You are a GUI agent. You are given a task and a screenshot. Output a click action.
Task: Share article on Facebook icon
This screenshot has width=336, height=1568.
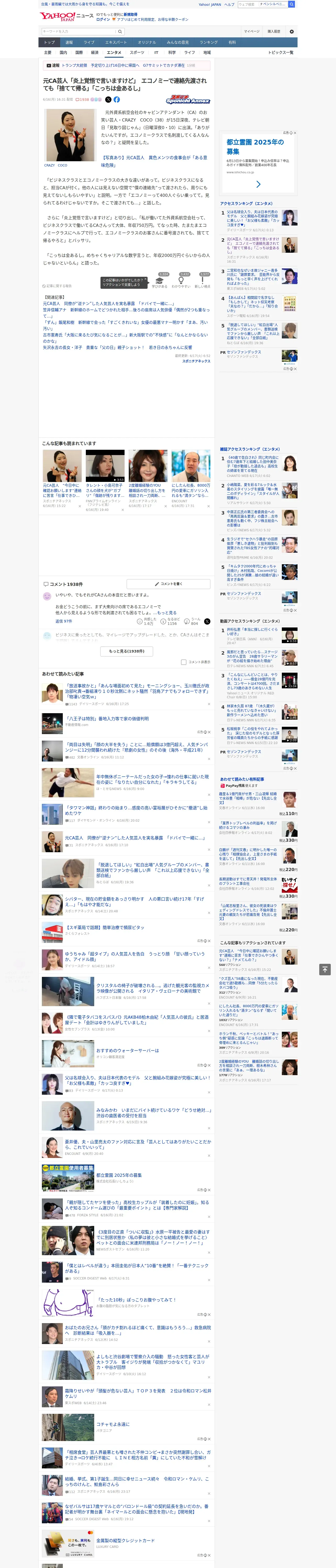pos(116,99)
